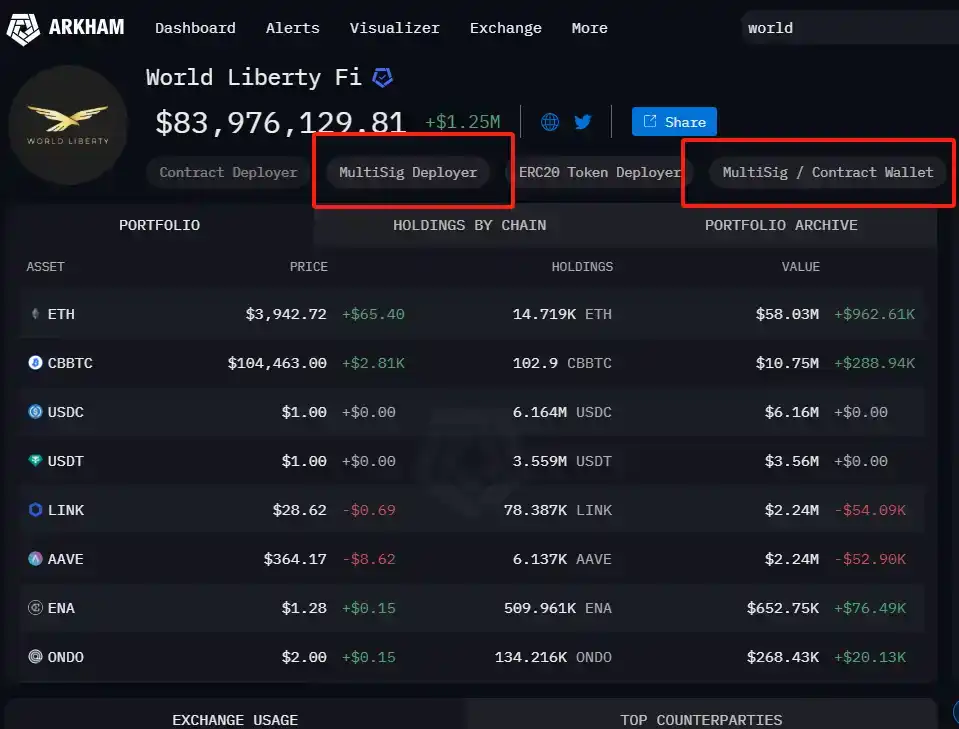This screenshot has width=959, height=729.
Task: Select the MultiSig / Contract Wallet tag
Action: pyautogui.click(x=828, y=172)
